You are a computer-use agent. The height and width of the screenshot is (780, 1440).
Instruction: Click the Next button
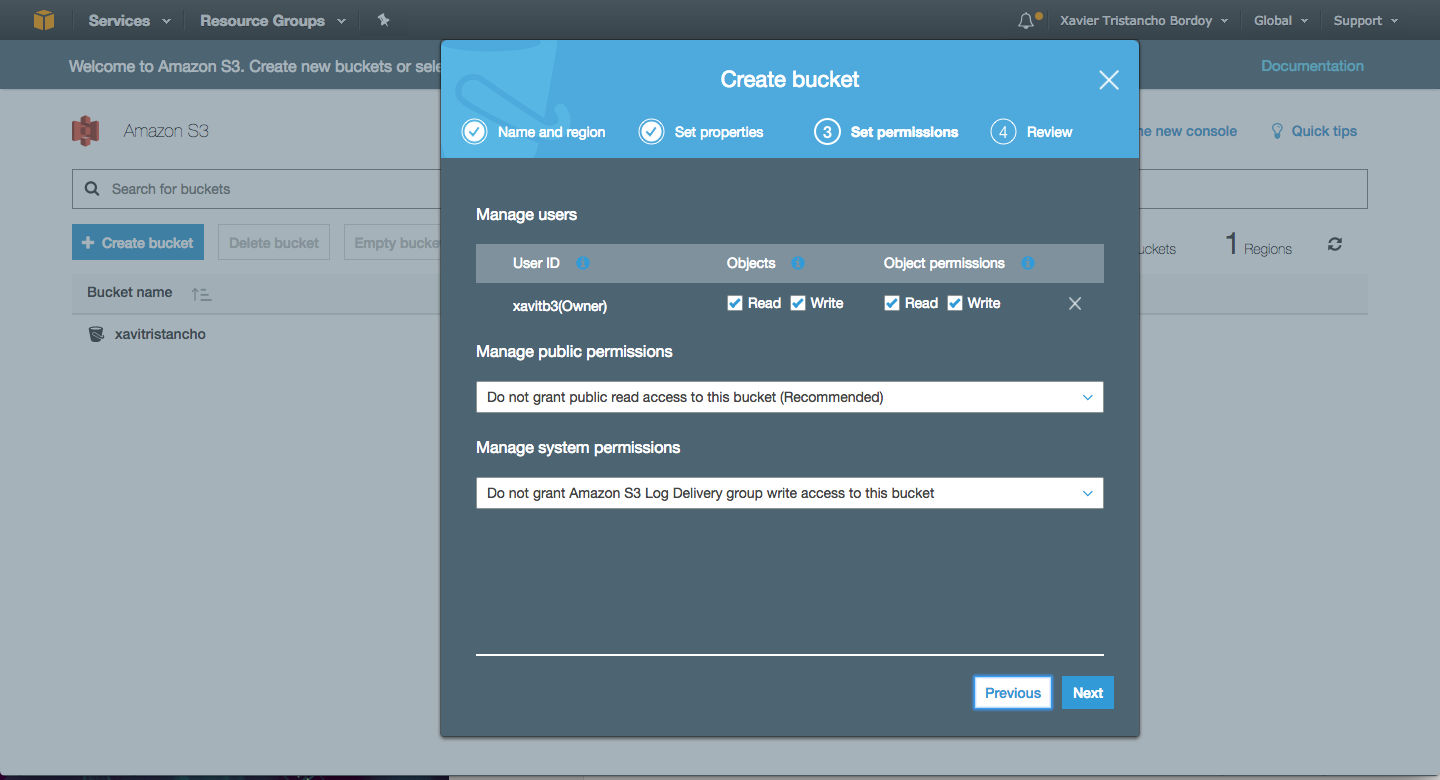click(x=1088, y=693)
